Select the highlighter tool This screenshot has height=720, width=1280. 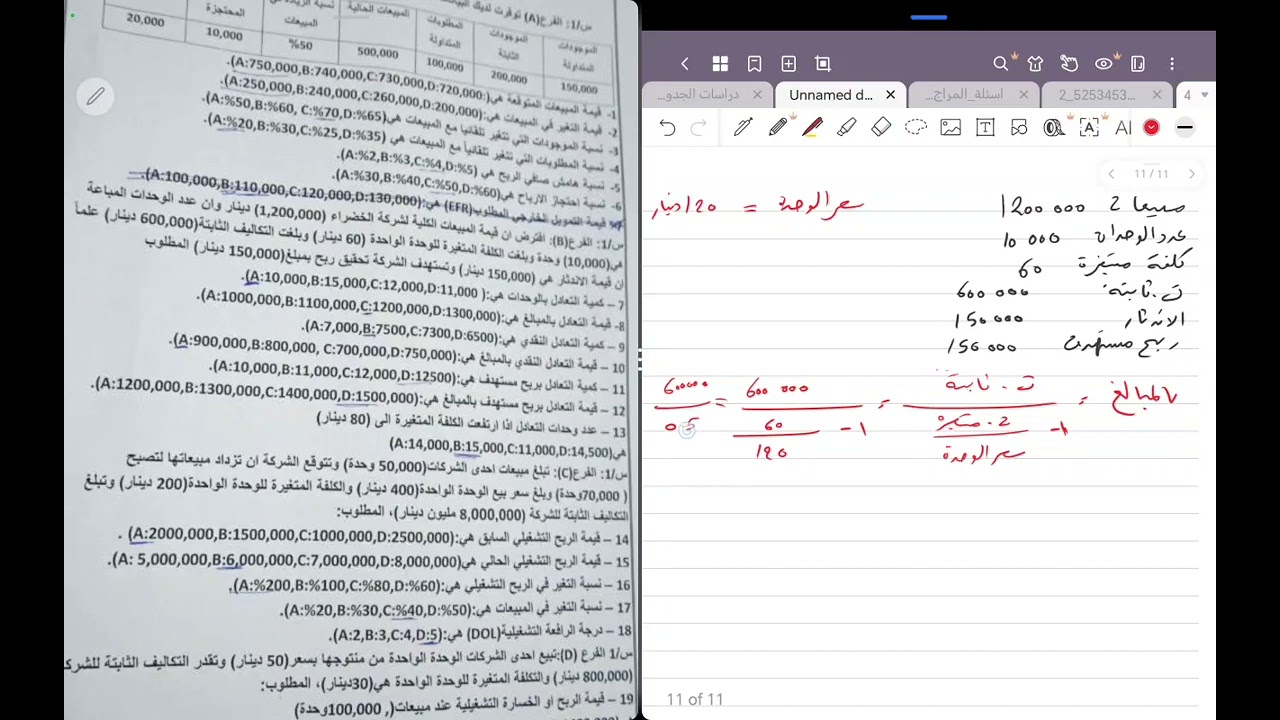[846, 128]
